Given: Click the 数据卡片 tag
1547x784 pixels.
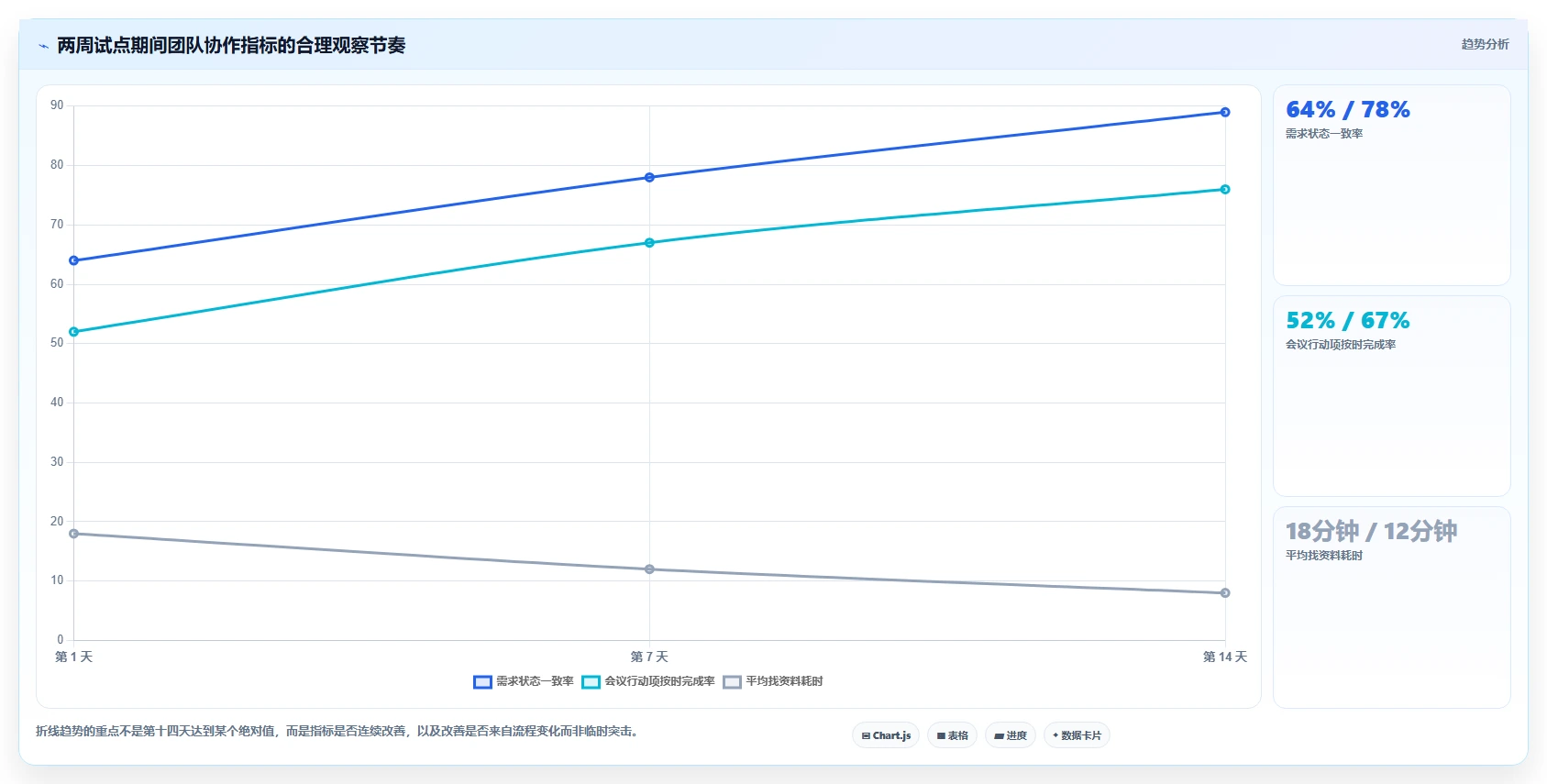Looking at the screenshot, I should click(x=1077, y=735).
